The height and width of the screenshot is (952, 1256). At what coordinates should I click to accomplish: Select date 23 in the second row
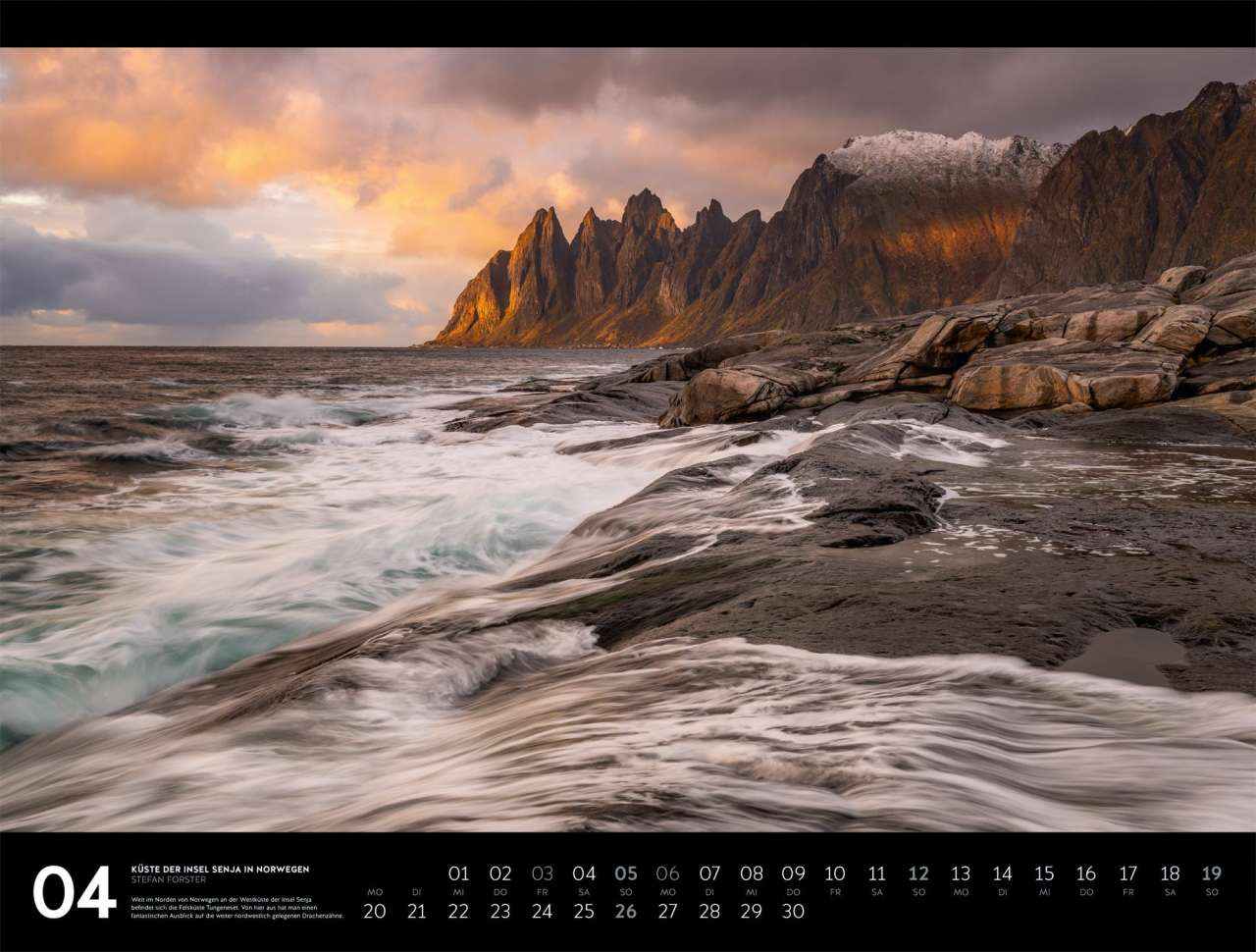500,911
